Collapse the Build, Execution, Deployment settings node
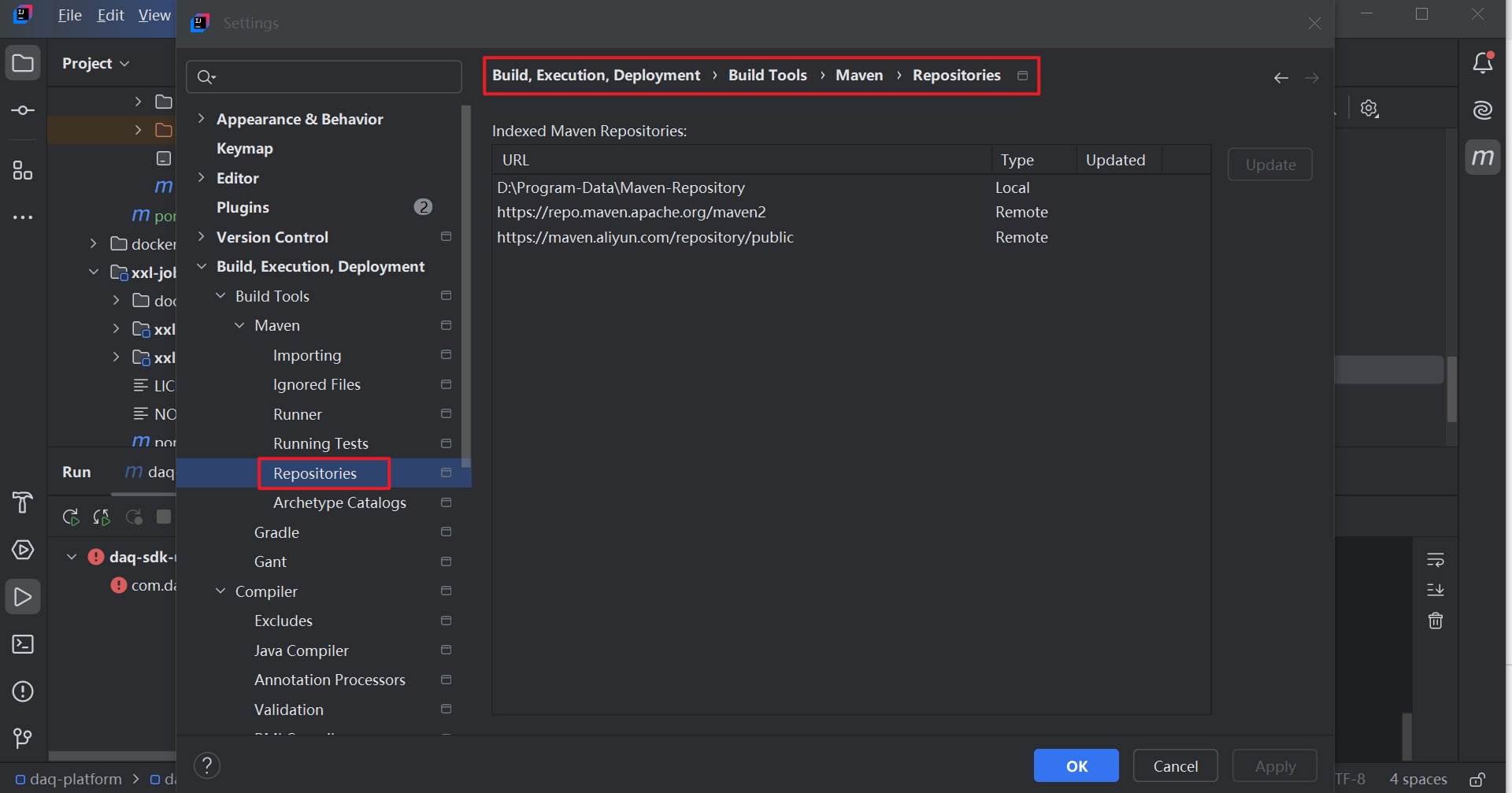The height and width of the screenshot is (793, 1512). point(202,266)
